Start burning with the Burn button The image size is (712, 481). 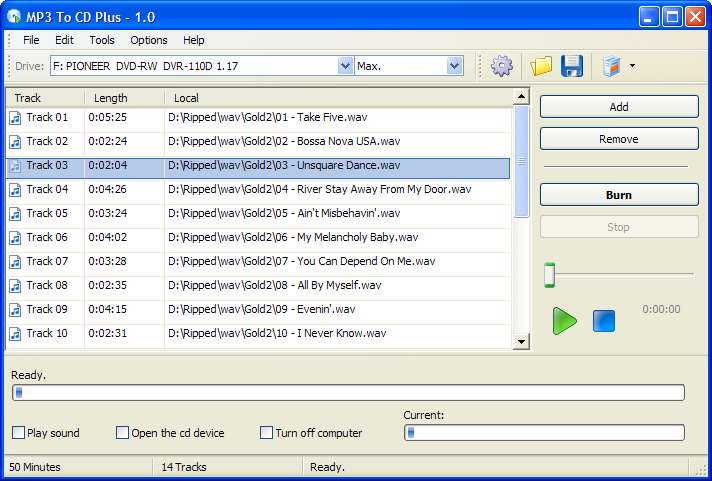(x=619, y=195)
